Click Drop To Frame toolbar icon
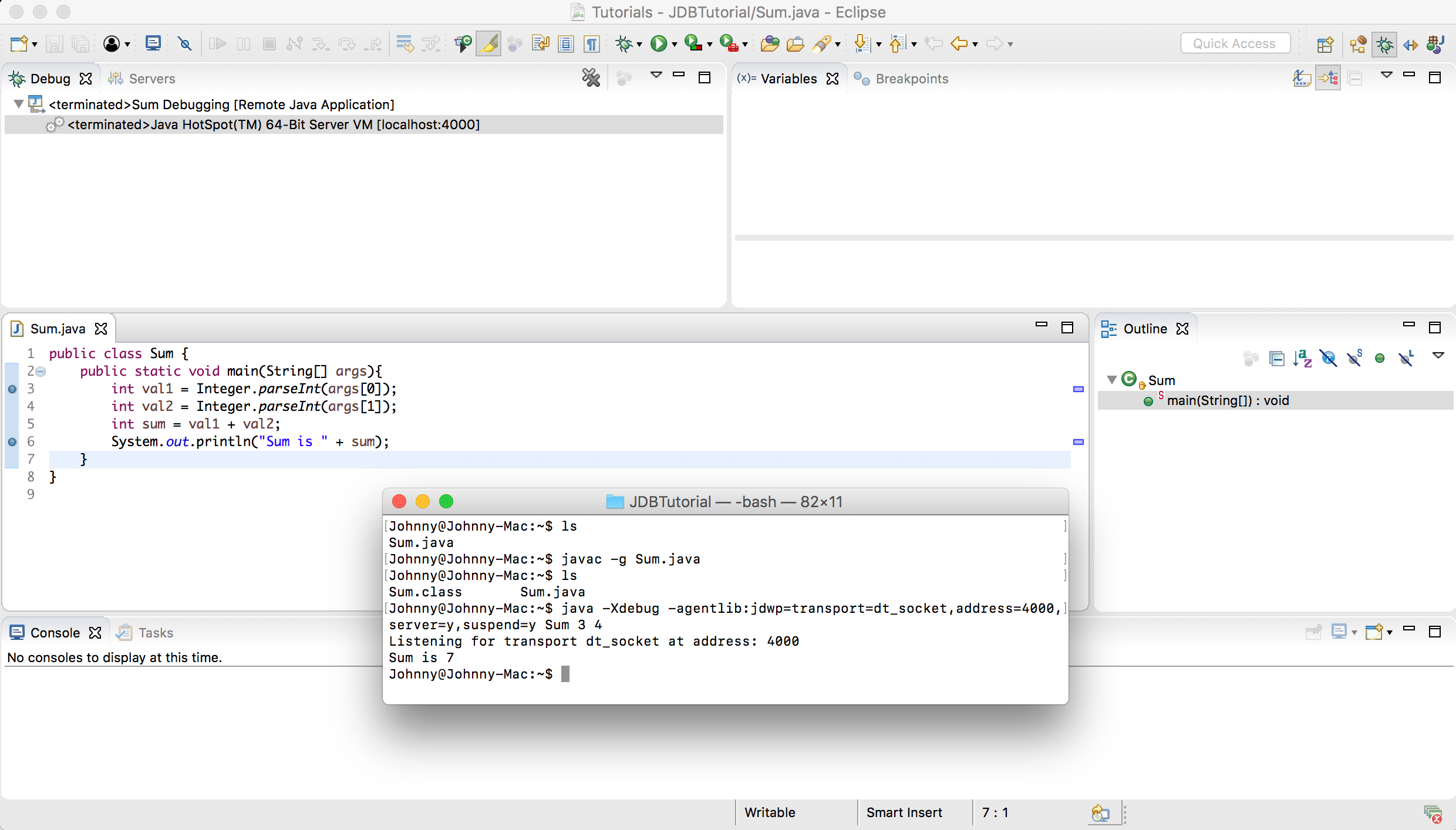Viewport: 1456px width, 830px height. click(405, 43)
